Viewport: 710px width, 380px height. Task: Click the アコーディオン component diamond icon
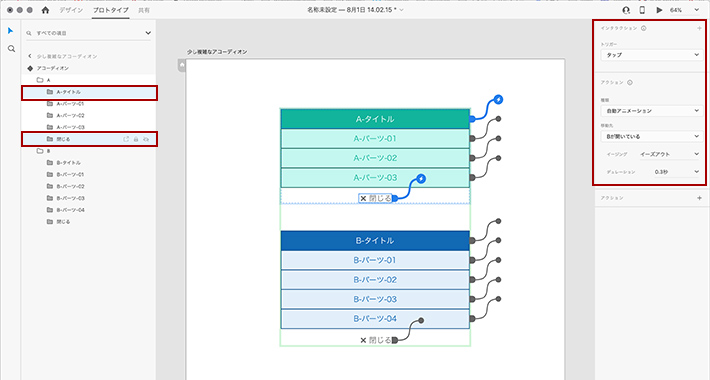click(x=30, y=68)
